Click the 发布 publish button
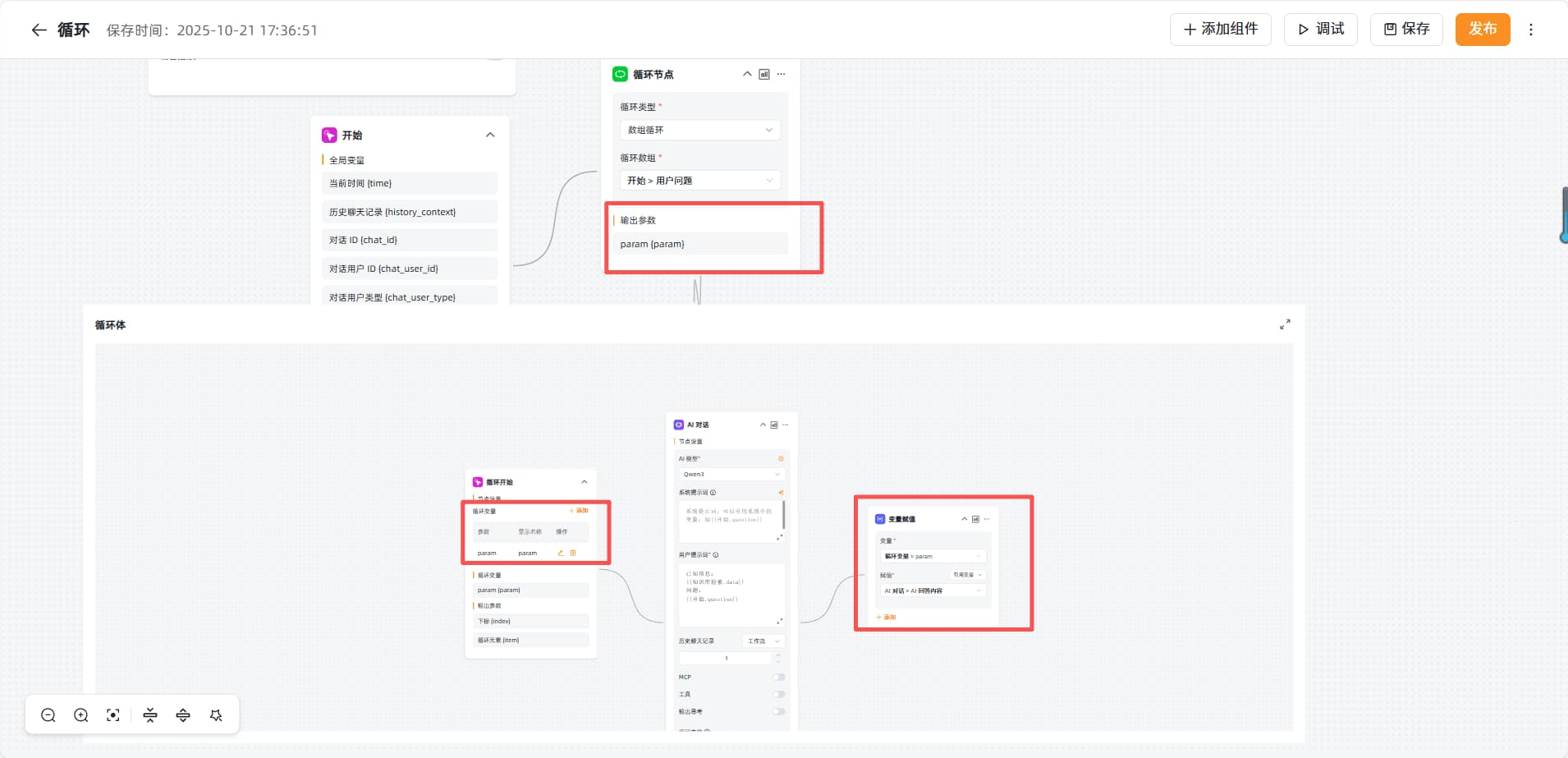 (1482, 30)
